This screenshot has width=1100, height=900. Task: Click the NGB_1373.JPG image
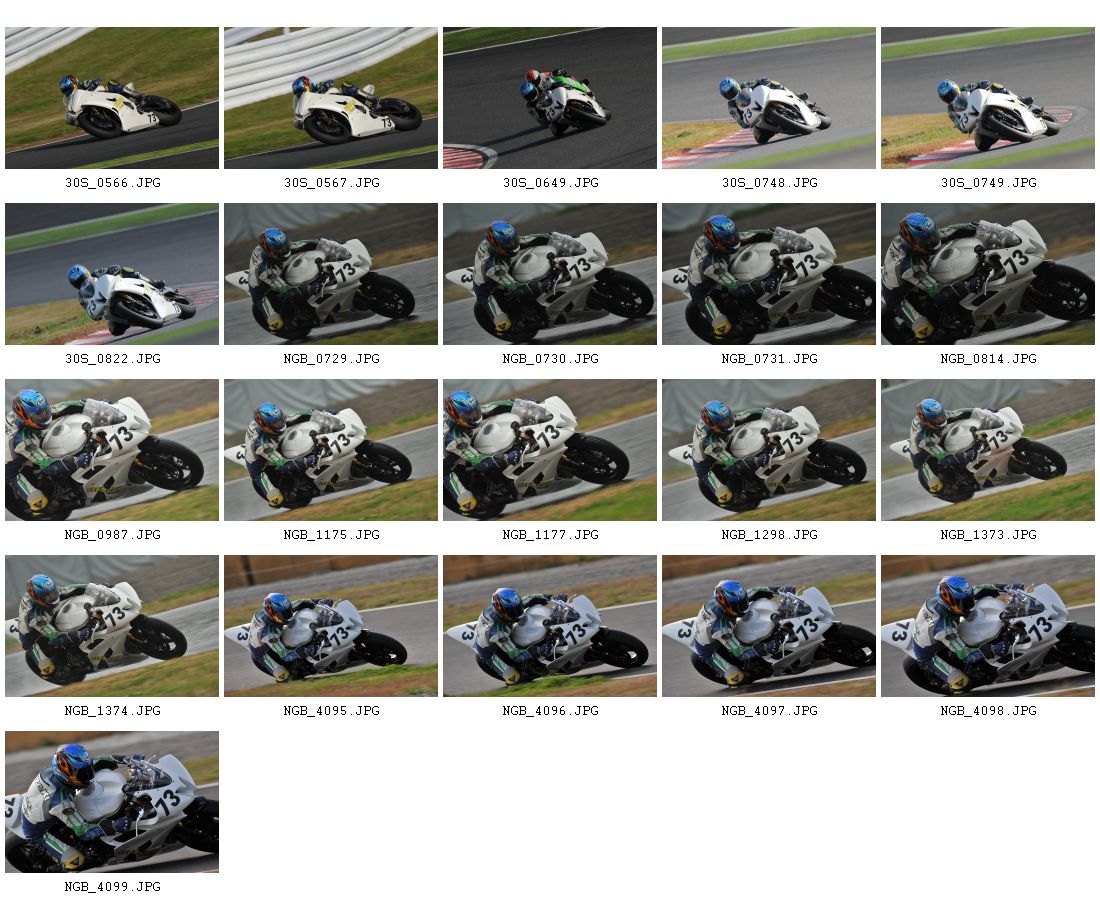[988, 450]
